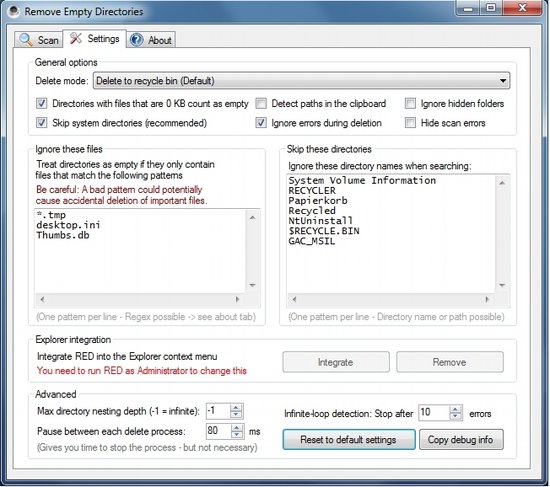Open the Delete mode dropdown
This screenshot has width=550, height=487.
coord(301,81)
